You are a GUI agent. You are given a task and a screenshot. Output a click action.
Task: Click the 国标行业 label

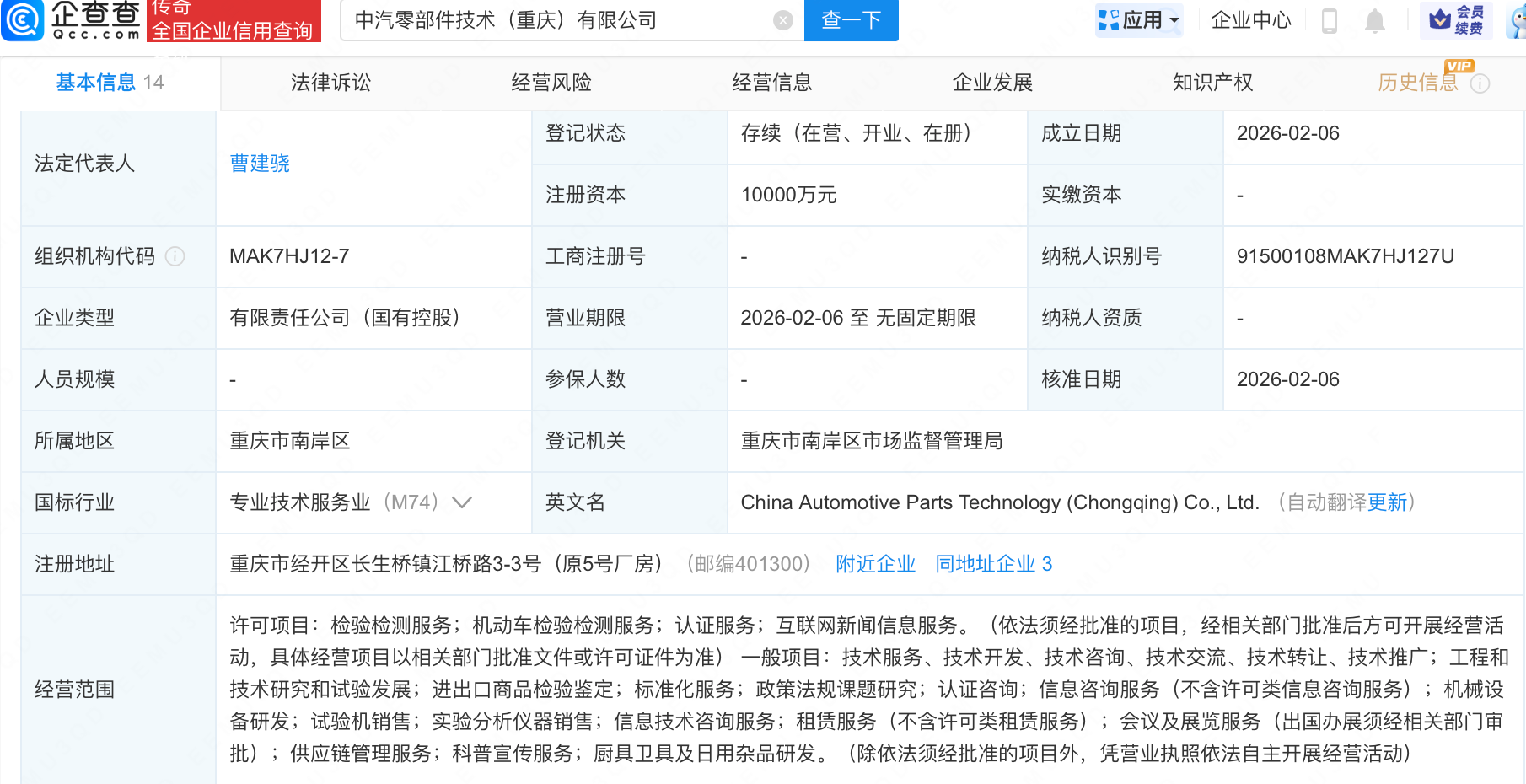74,502
